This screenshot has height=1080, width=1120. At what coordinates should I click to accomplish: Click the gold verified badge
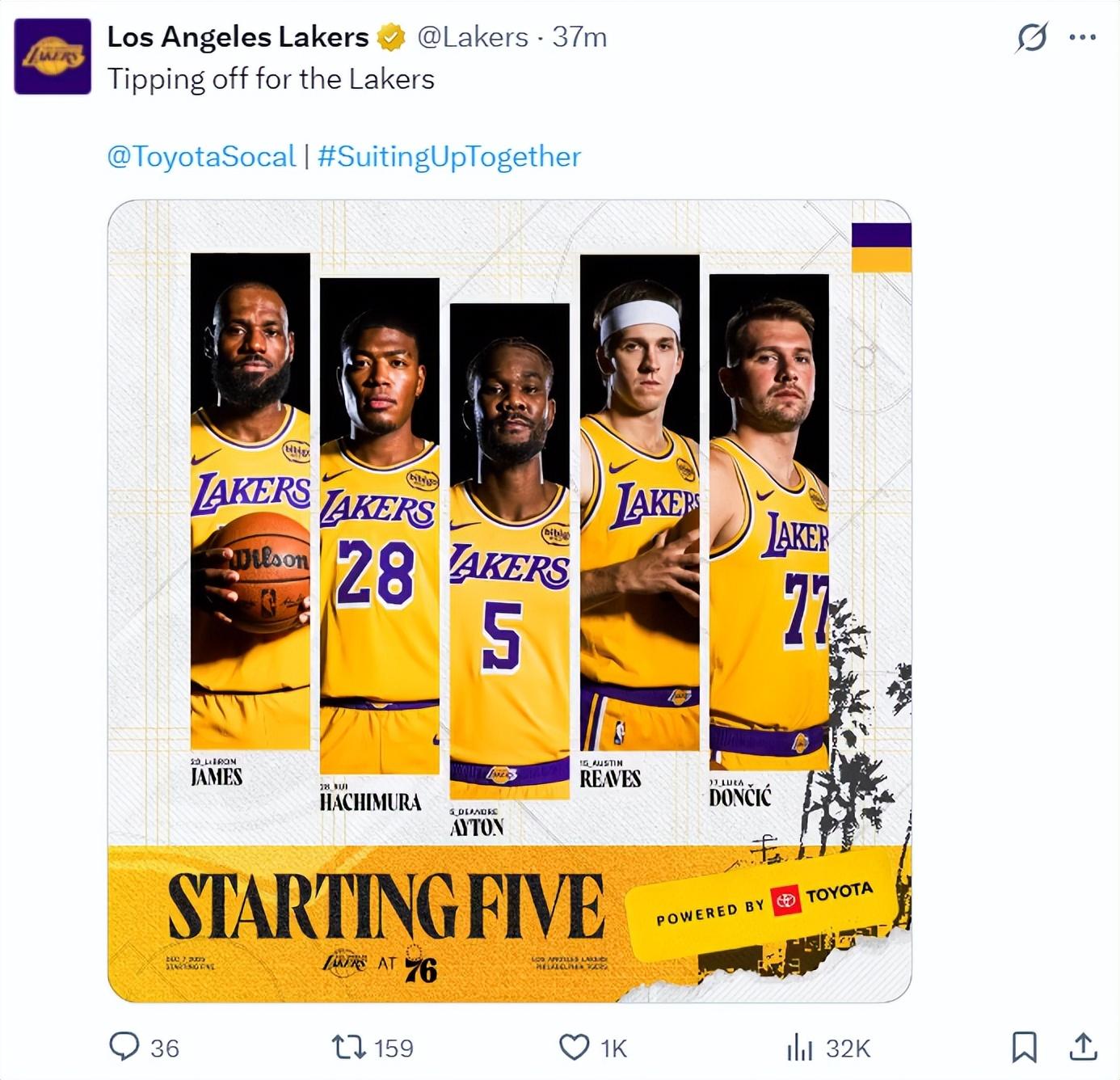(392, 37)
